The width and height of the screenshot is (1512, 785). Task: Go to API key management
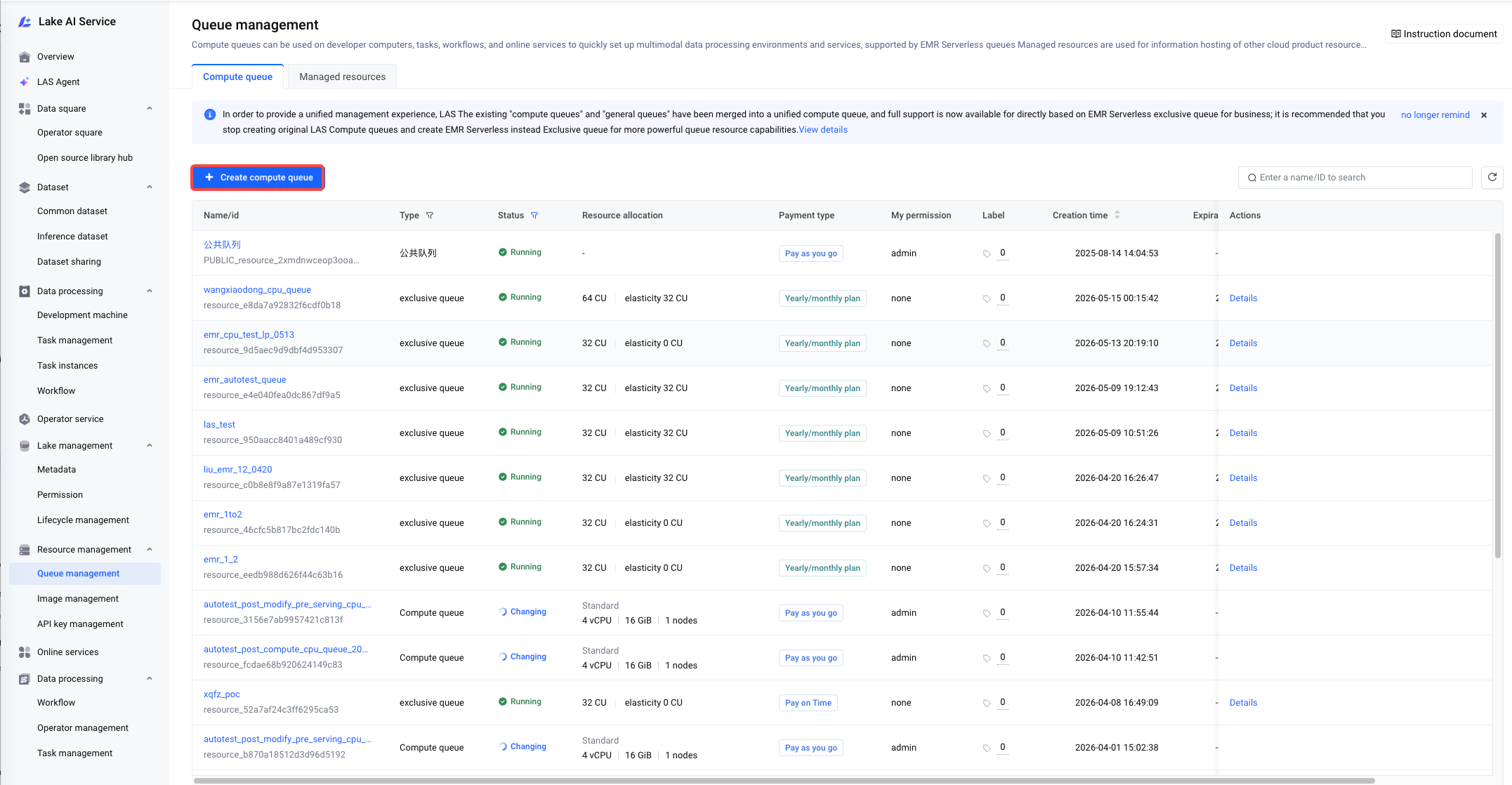click(x=80, y=624)
